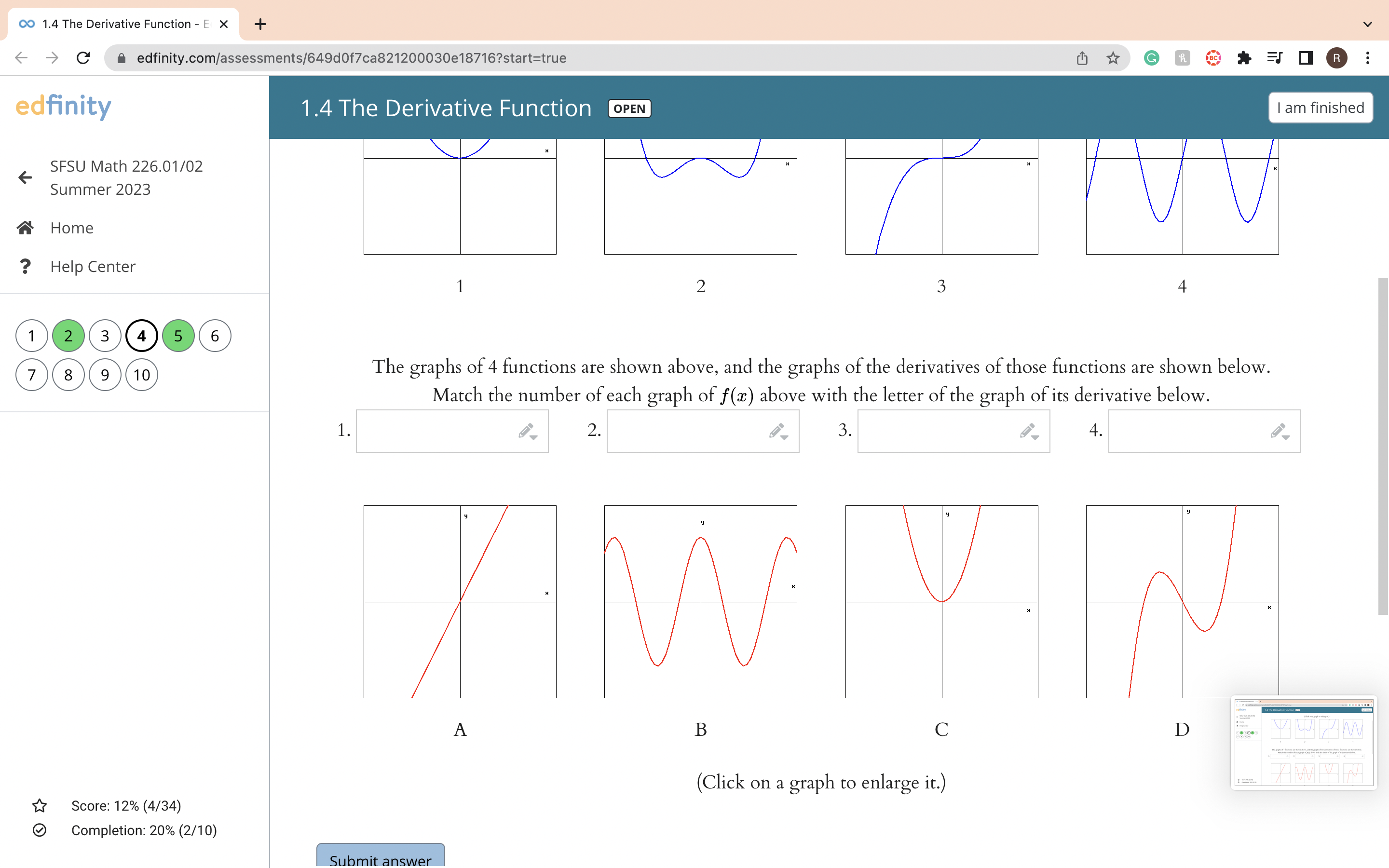Viewport: 1389px width, 868px height.
Task: Click the back arrow beside SFSU Math 226.01/02
Action: point(24,177)
